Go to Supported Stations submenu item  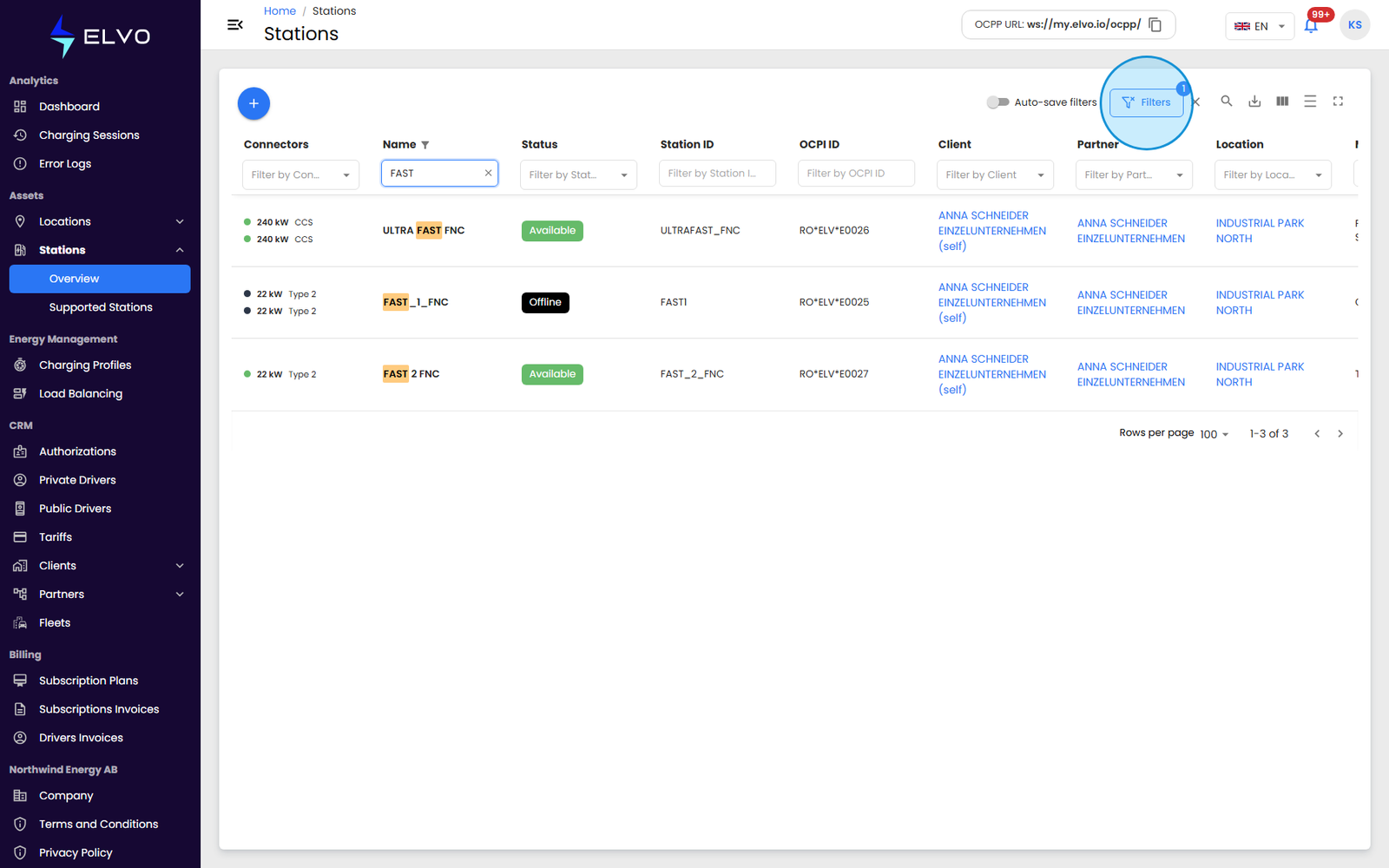tap(101, 307)
